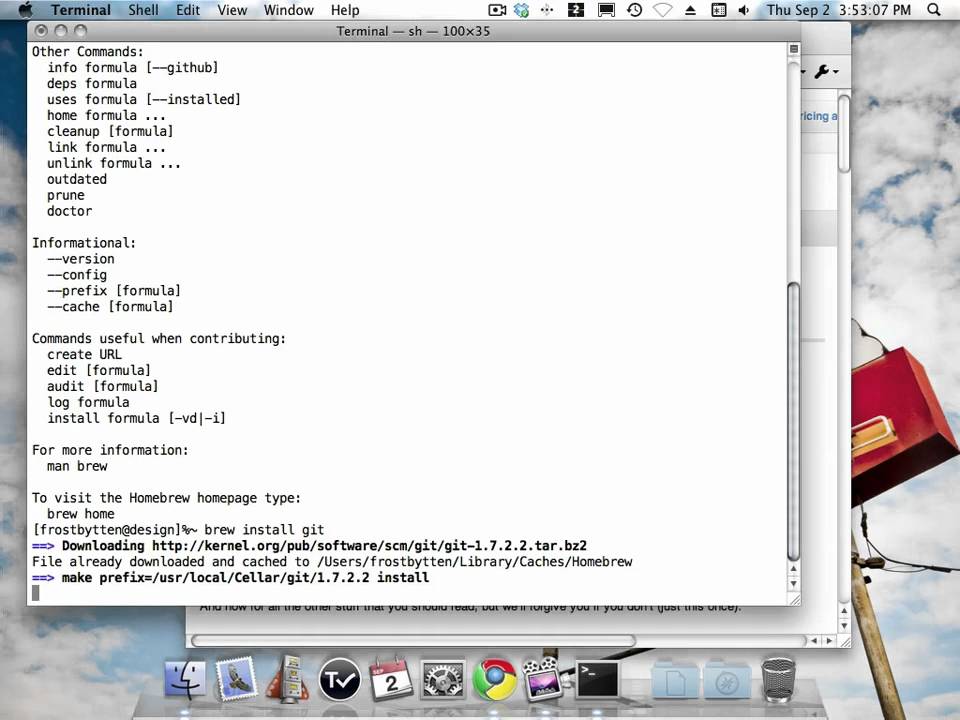
Task: Close the Terminal window
Action: [41, 31]
